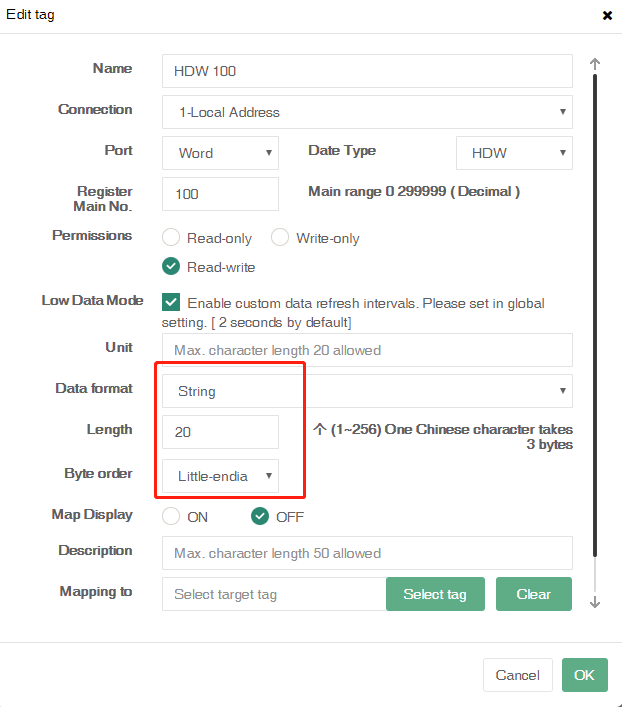Select the Write-only permission
622x707 pixels.
[280, 238]
